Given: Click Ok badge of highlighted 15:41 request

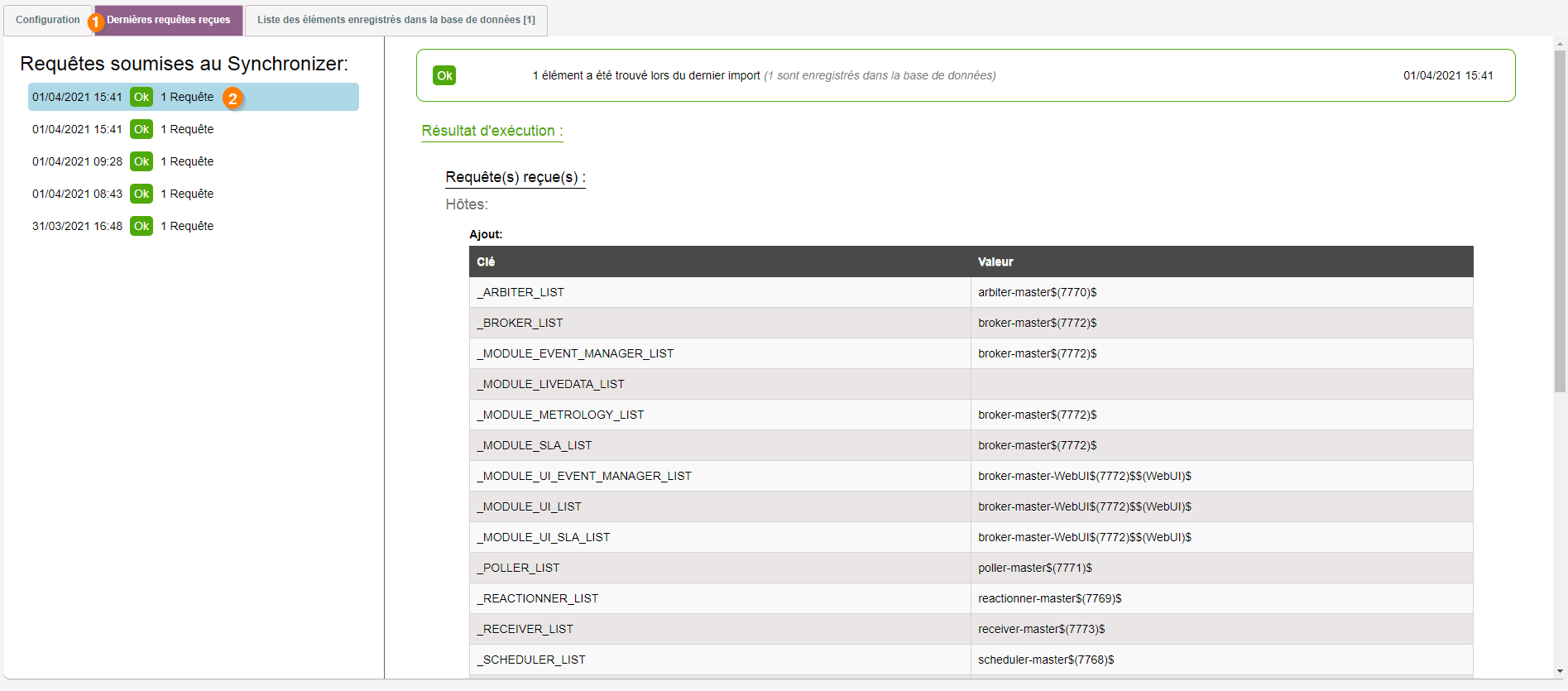Looking at the screenshot, I should [141, 97].
